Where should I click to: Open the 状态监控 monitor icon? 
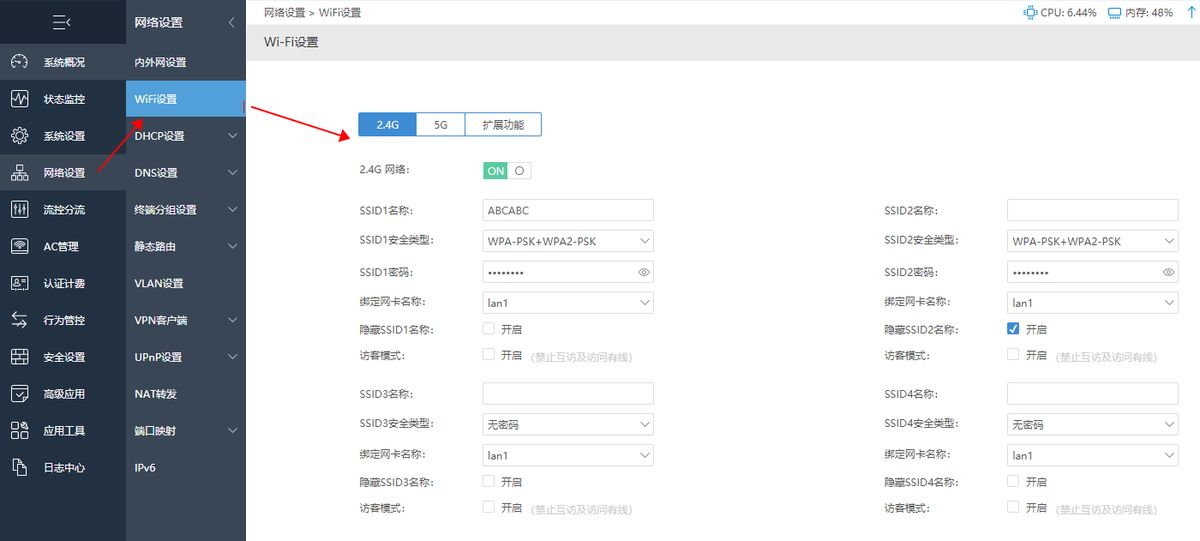click(19, 99)
